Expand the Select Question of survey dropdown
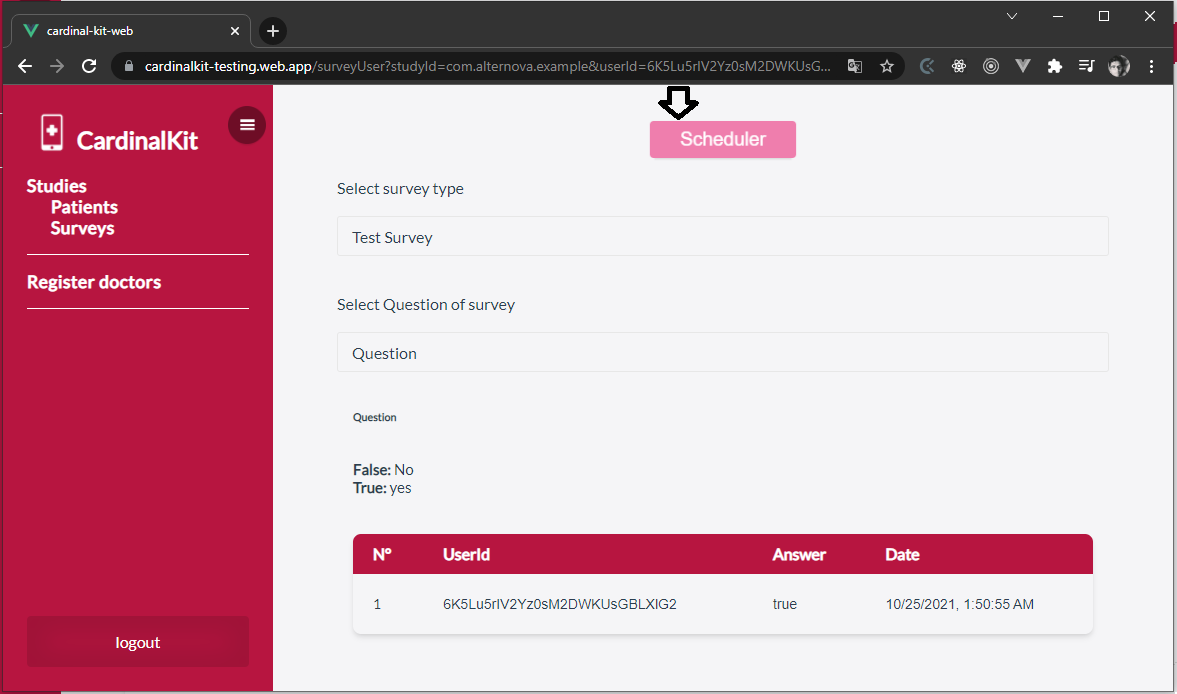The image size is (1177, 694). point(722,353)
